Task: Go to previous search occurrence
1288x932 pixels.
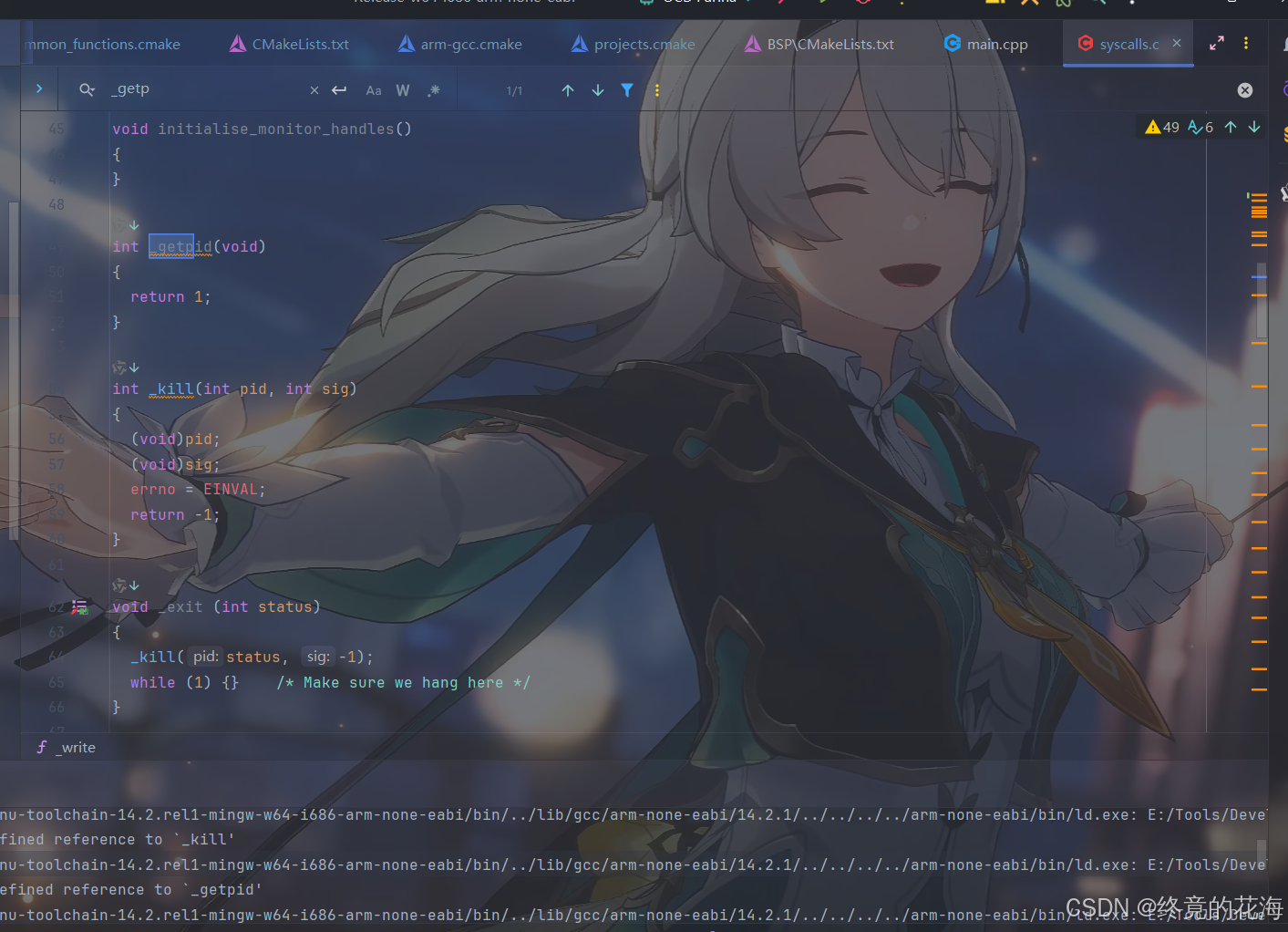Action: pos(568,90)
